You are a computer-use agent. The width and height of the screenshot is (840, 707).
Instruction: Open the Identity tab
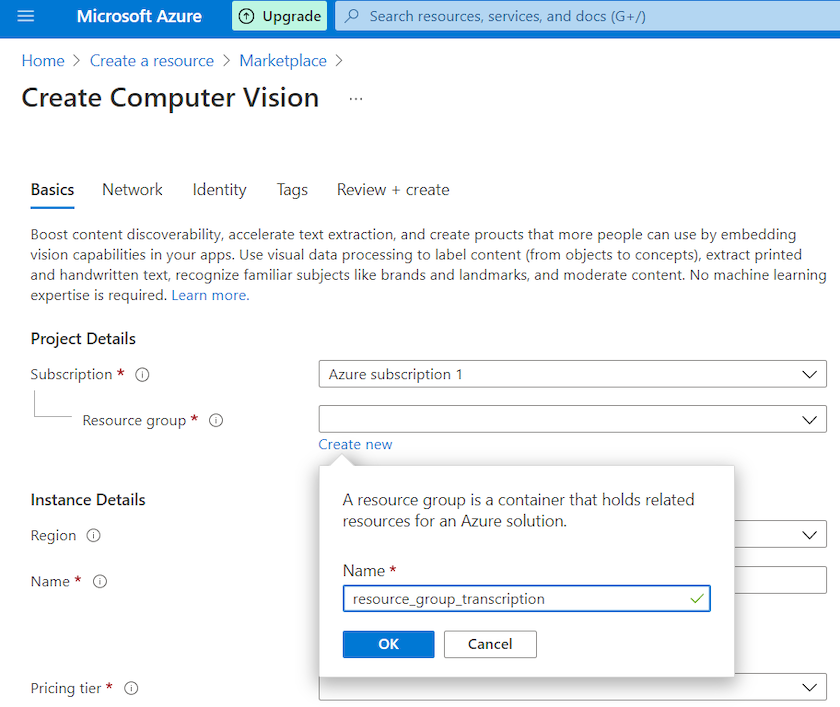219,190
